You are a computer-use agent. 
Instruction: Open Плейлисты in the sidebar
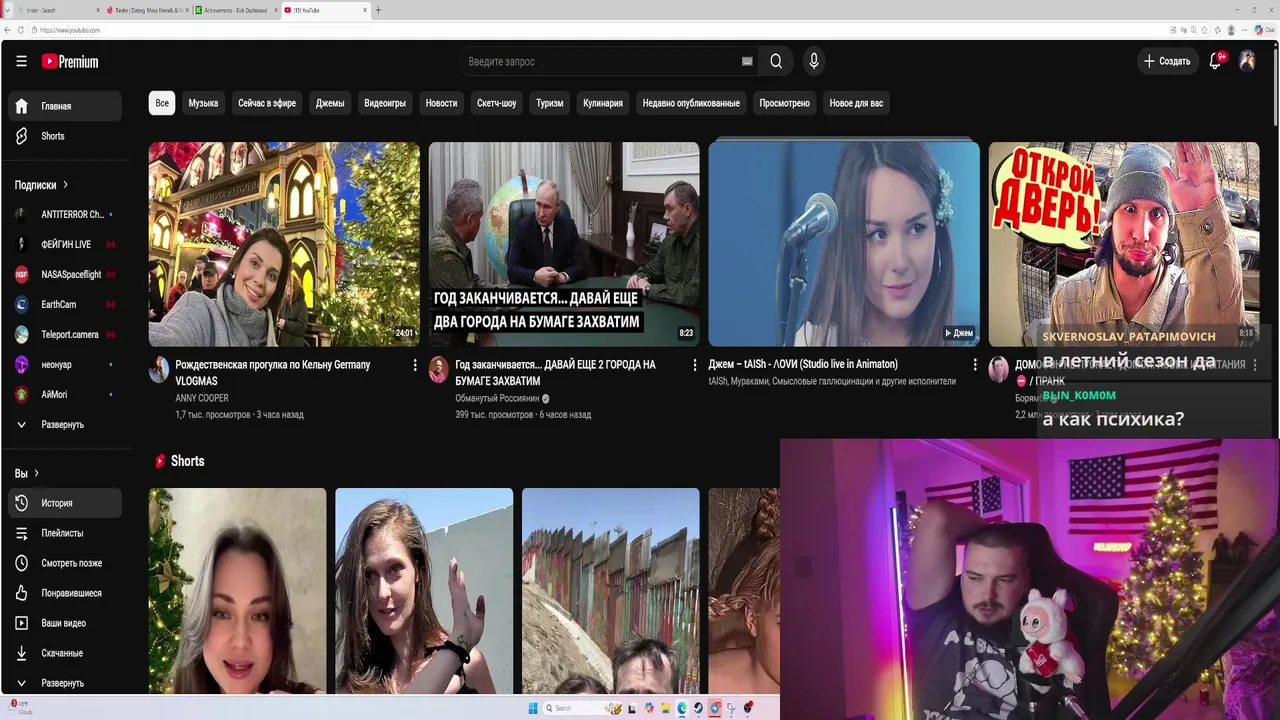click(66, 533)
